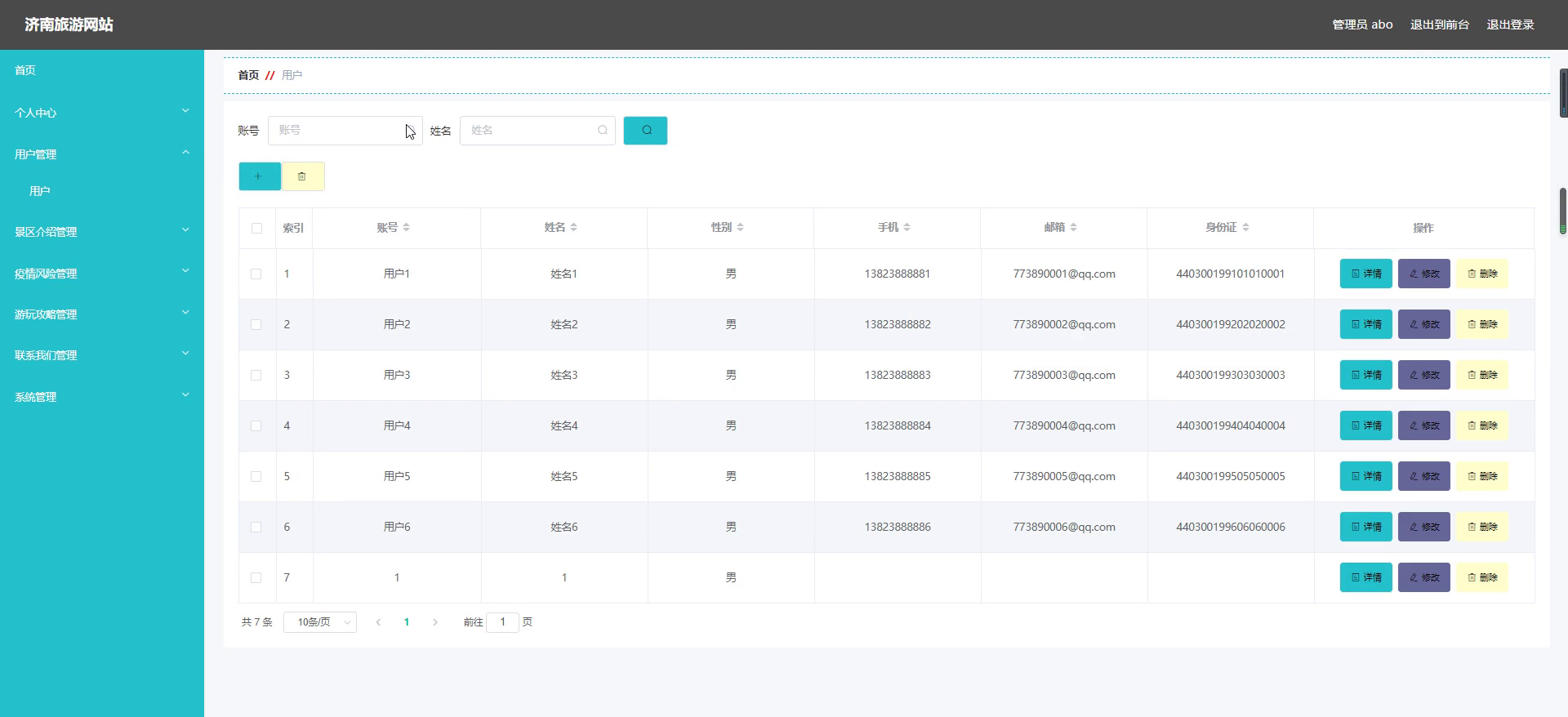Click 首页 in the breadcrumb
The height and width of the screenshot is (717, 1568).
248,75
